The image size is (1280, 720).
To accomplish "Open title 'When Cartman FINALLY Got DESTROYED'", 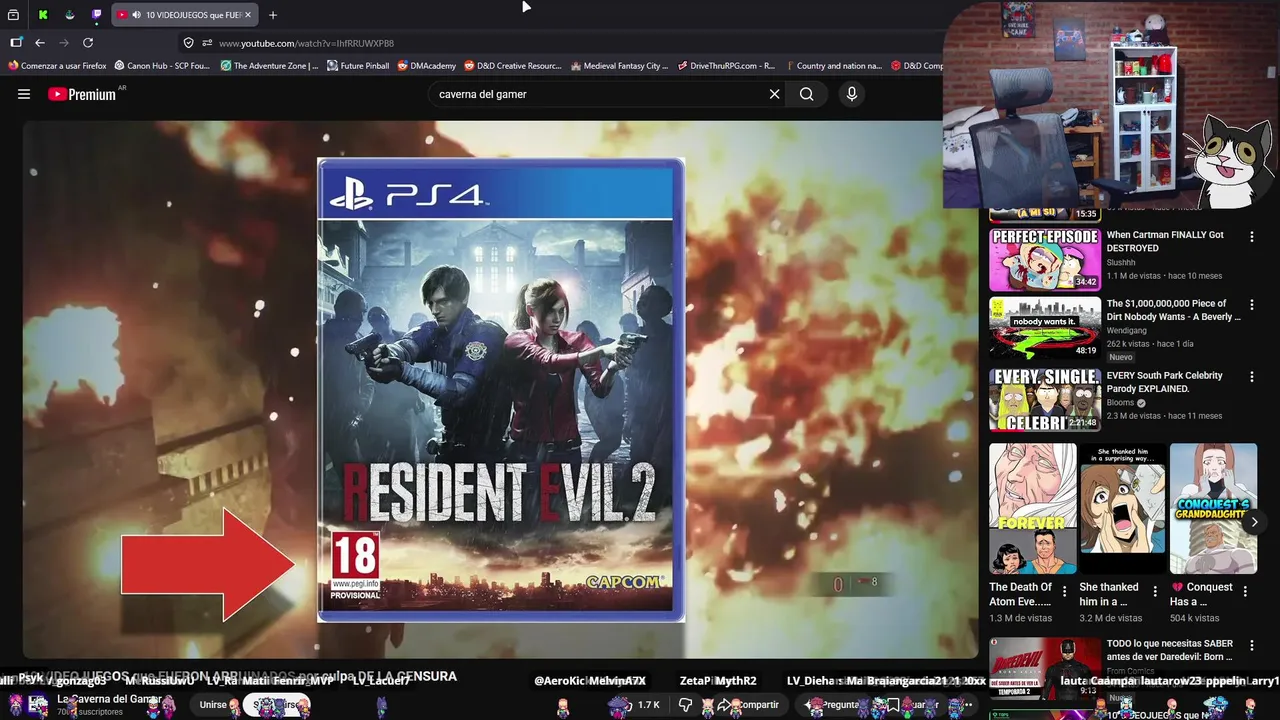I will 1165,241.
